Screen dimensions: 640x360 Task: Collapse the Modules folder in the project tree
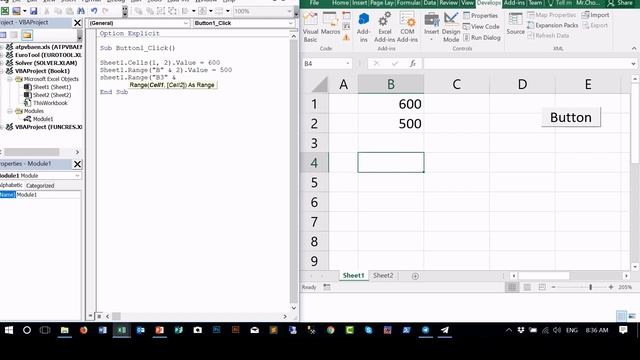(10, 111)
